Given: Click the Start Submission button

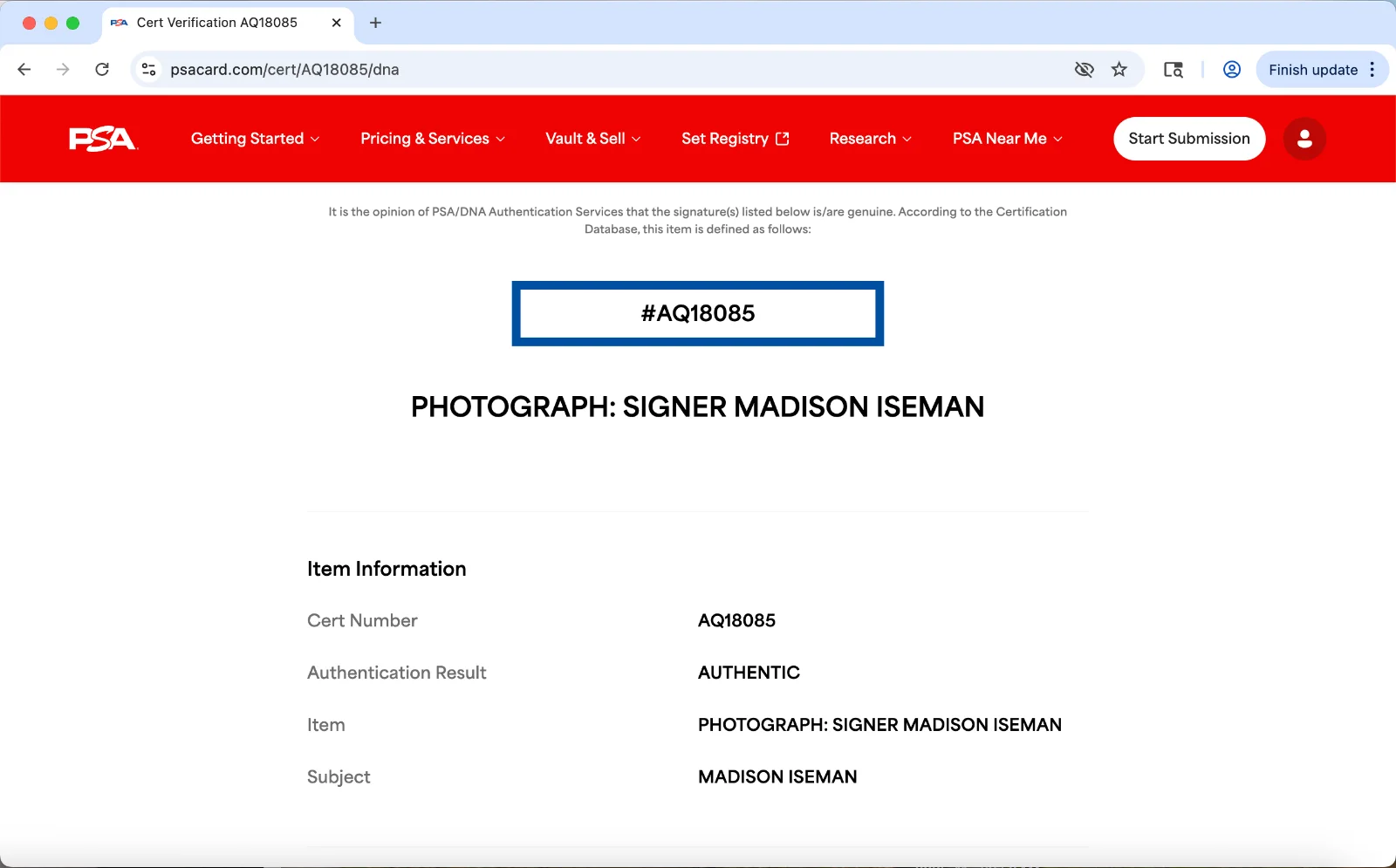Looking at the screenshot, I should 1189,139.
